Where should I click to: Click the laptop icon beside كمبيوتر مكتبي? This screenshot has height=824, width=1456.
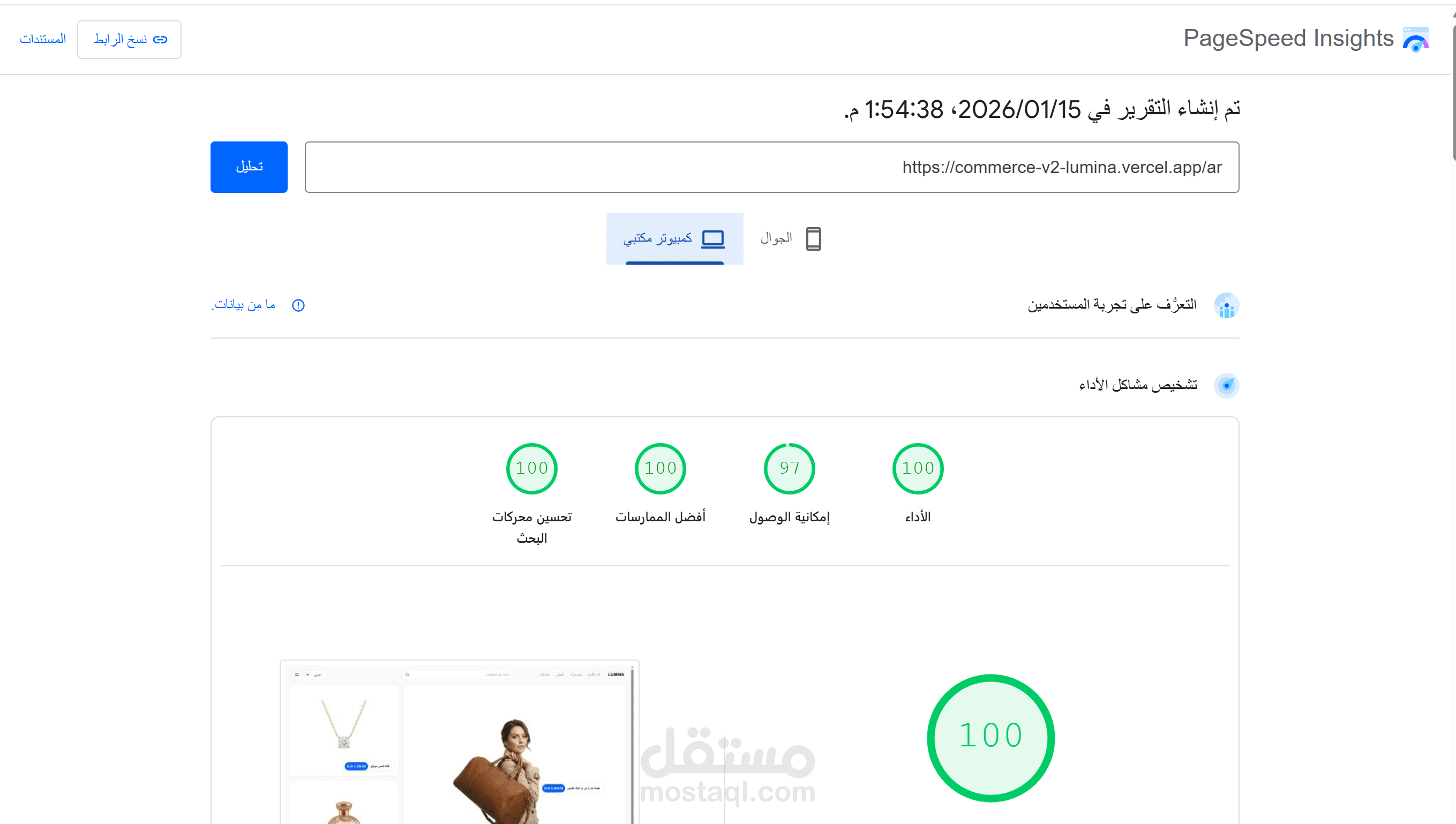(x=713, y=238)
